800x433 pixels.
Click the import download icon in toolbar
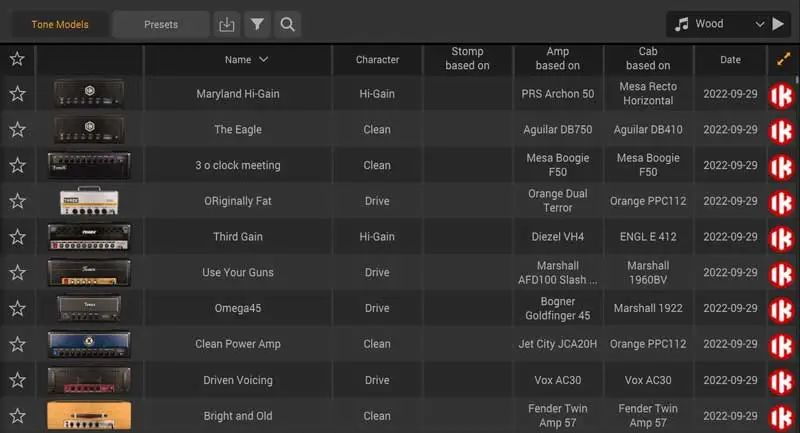coord(227,24)
